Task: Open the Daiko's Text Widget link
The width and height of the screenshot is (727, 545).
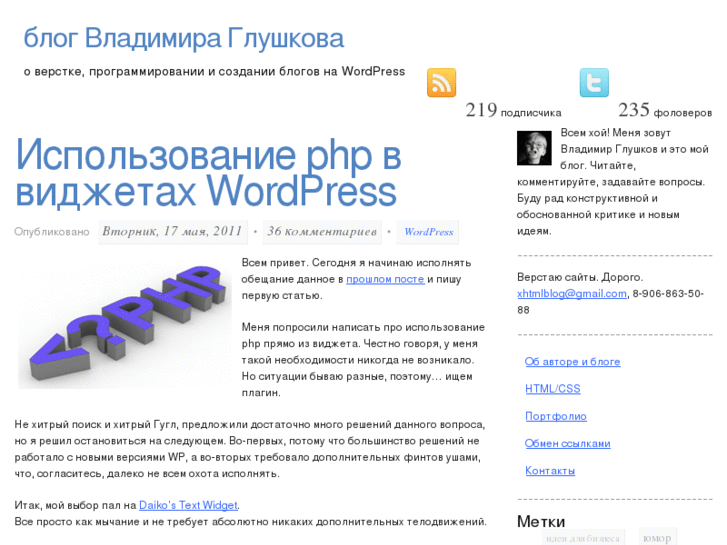Action: click(188, 505)
